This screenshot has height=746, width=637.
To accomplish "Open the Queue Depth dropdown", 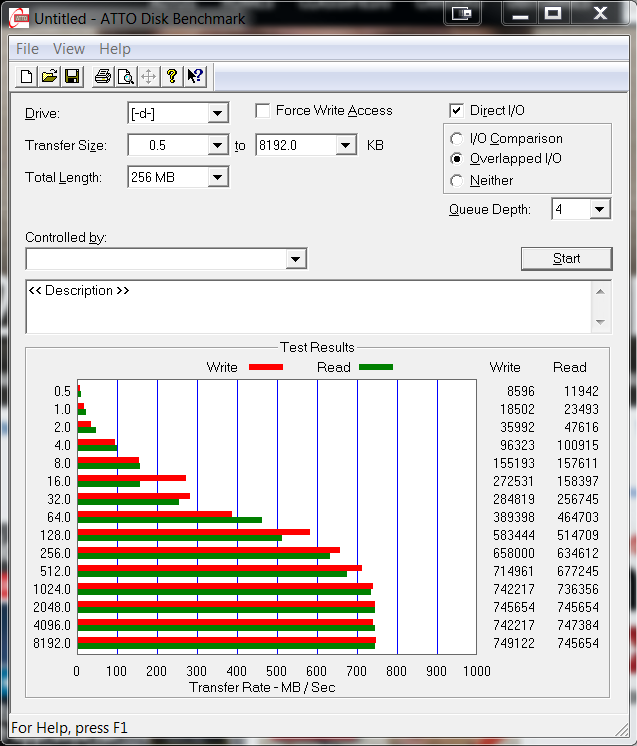I will [599, 209].
